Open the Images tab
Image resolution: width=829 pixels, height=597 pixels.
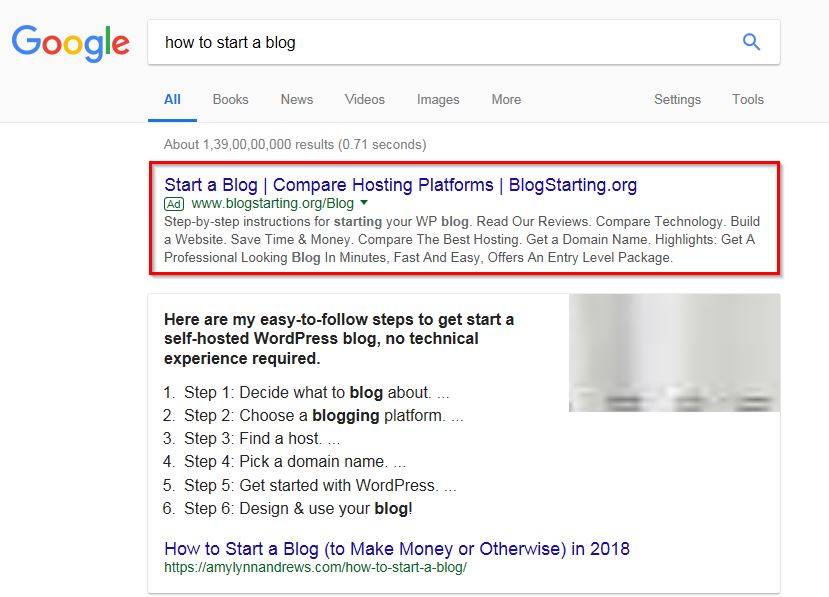[438, 99]
